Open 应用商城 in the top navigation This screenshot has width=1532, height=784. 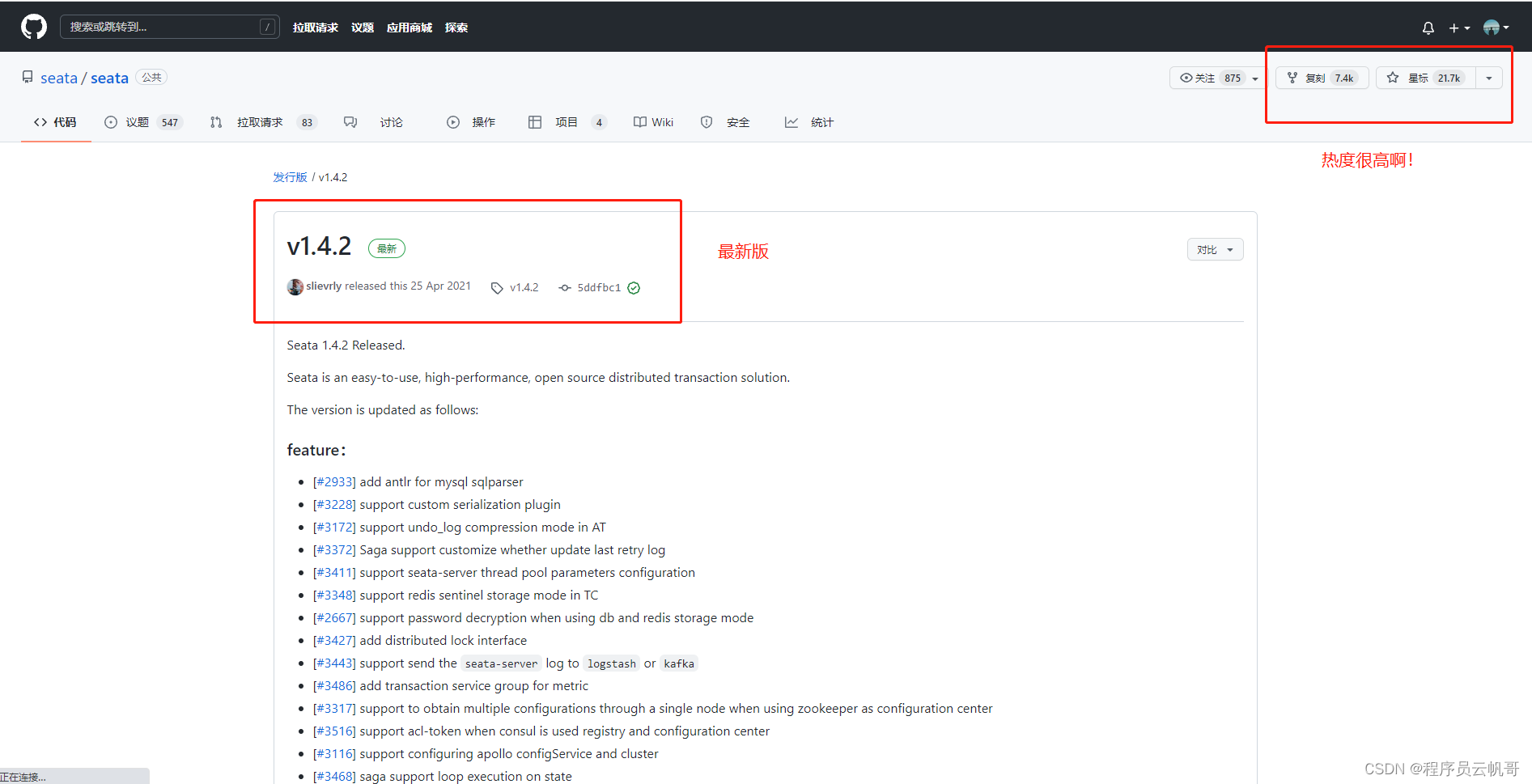pos(410,28)
